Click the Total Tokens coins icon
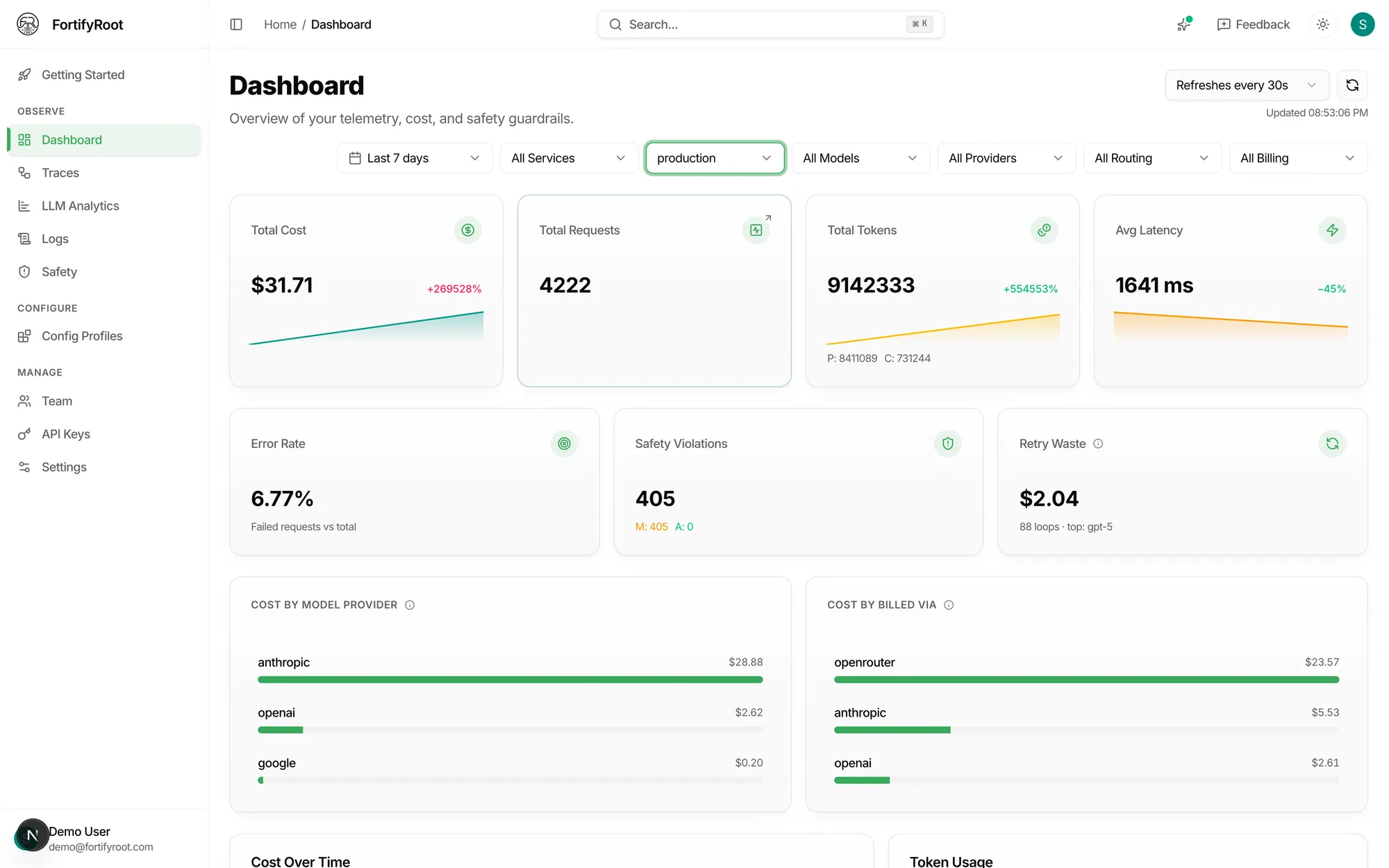Viewport: 1389px width, 868px height. tap(1044, 230)
